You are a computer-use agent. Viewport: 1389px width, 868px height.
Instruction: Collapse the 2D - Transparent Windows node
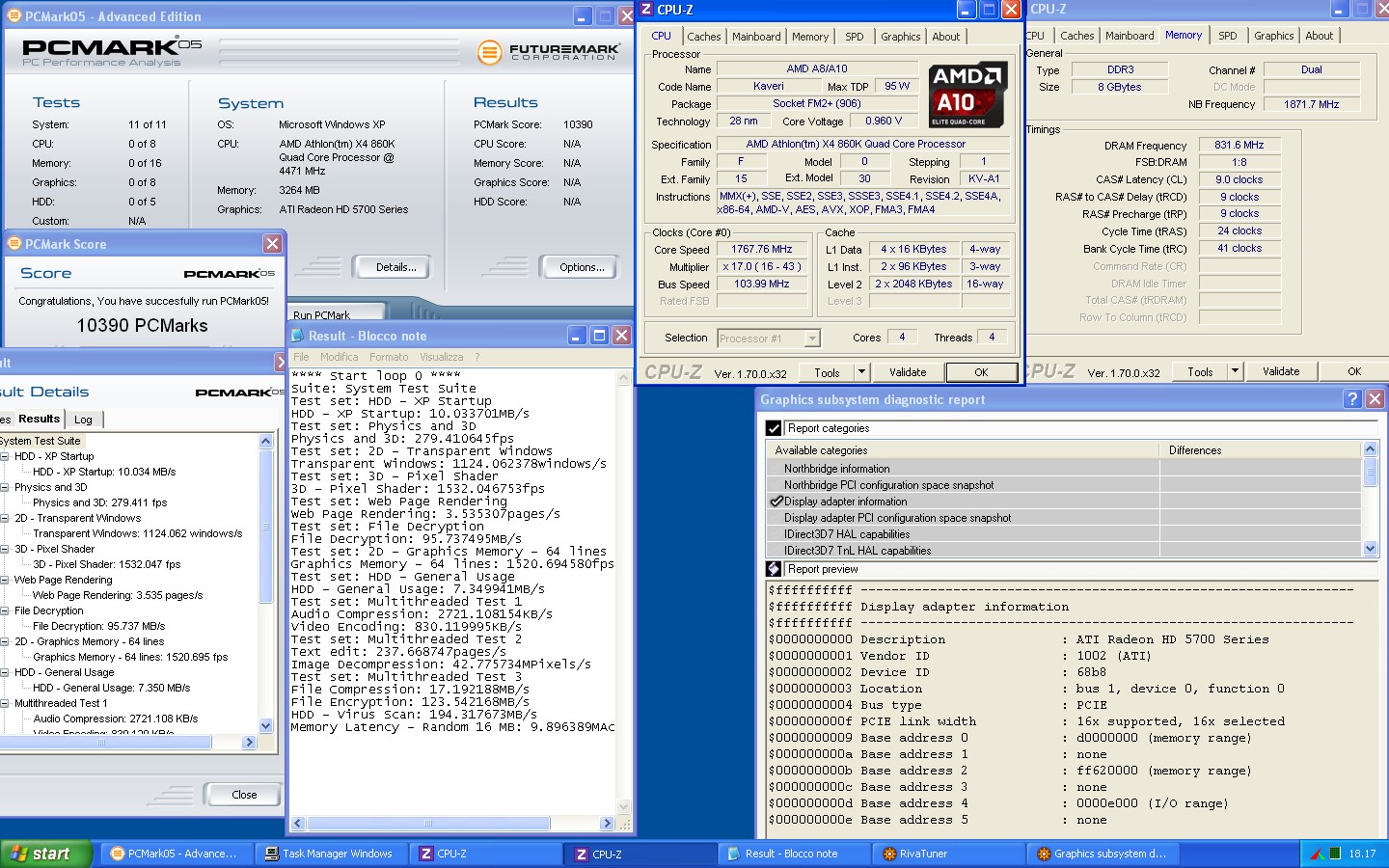(x=4, y=518)
